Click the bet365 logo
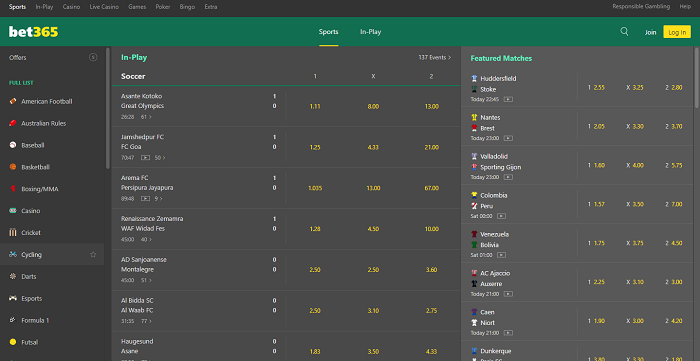 tap(33, 32)
